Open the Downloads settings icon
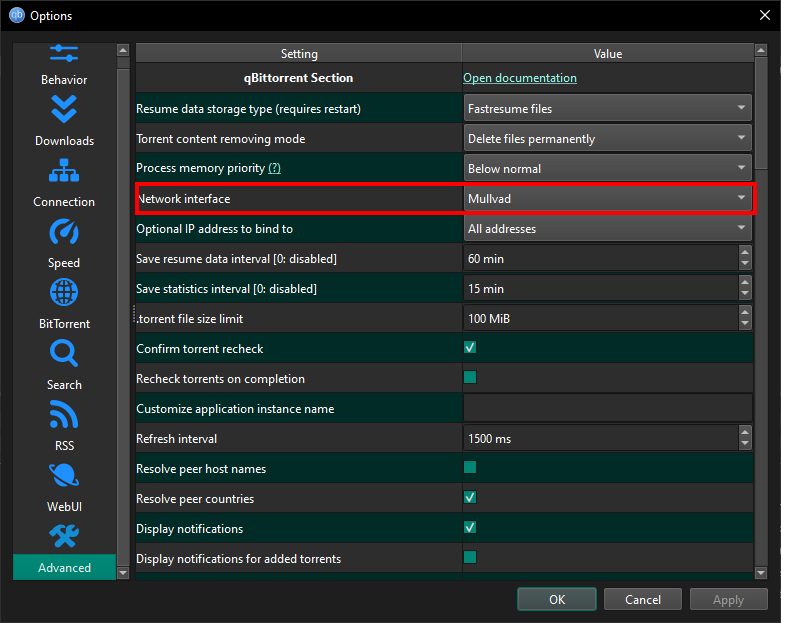The image size is (800, 623). coord(64,110)
